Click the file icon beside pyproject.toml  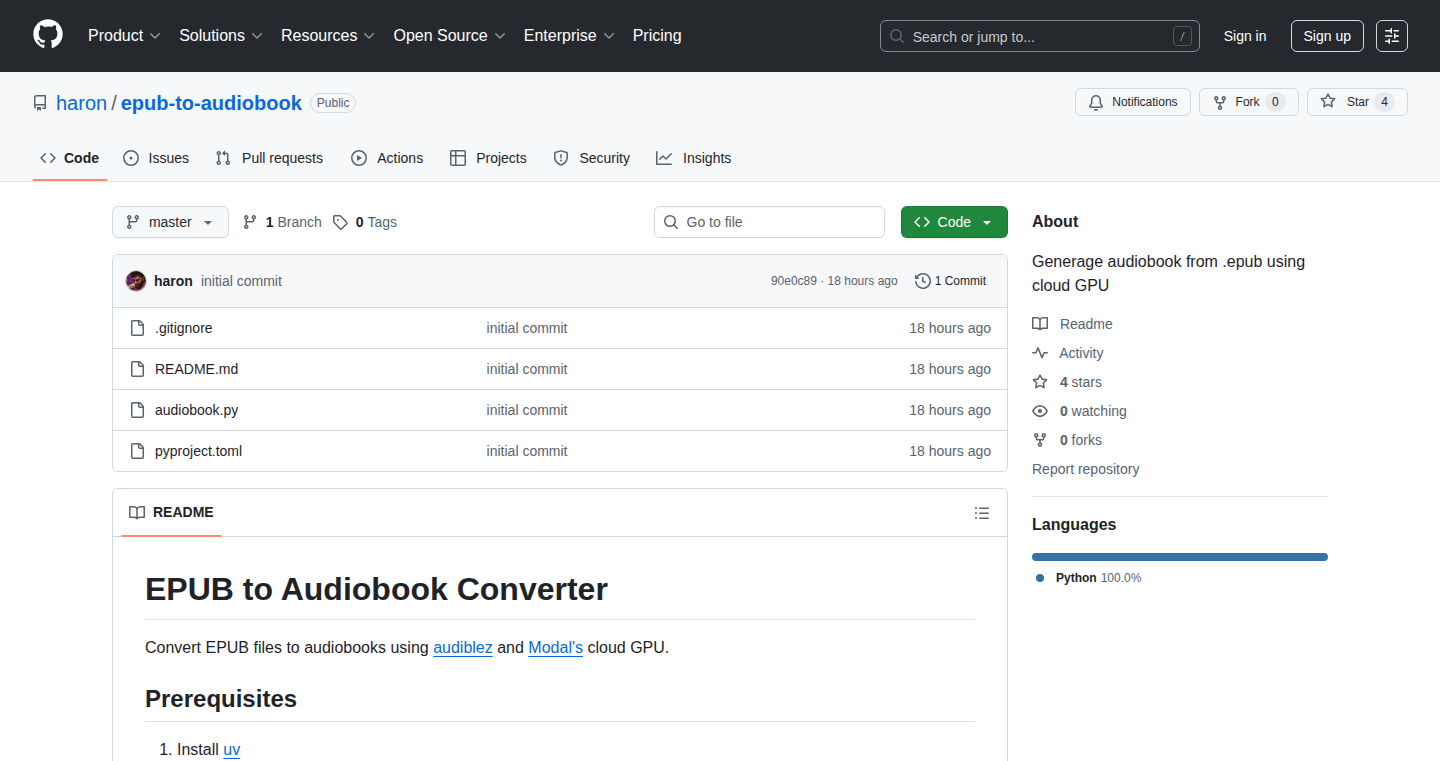point(138,451)
